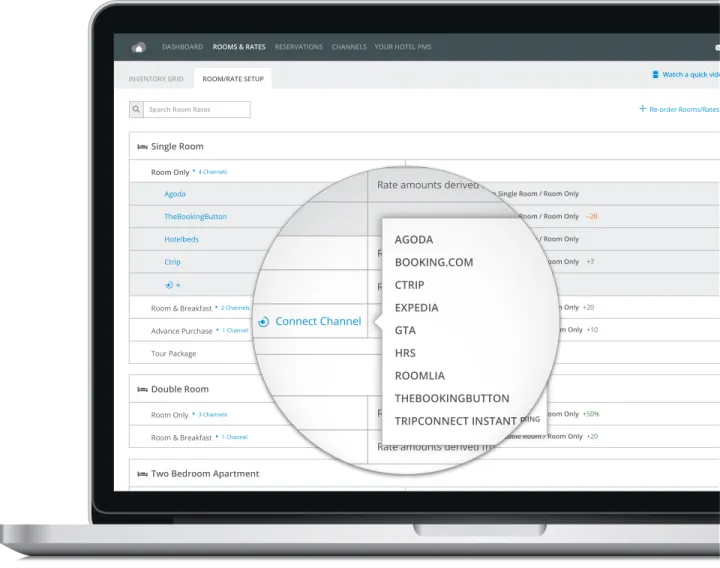Click the +50% rate adjustment value
Viewport: 720px width, 568px height.
point(591,414)
